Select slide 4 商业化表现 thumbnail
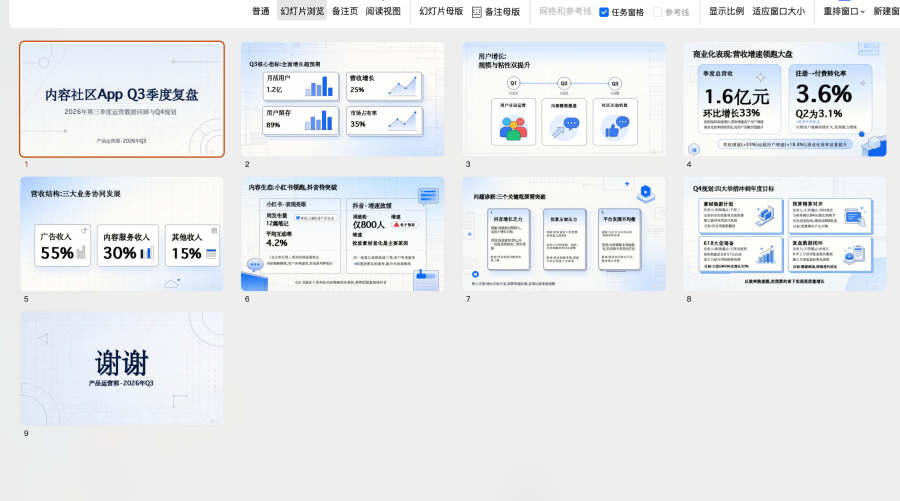The image size is (900, 501). (785, 99)
